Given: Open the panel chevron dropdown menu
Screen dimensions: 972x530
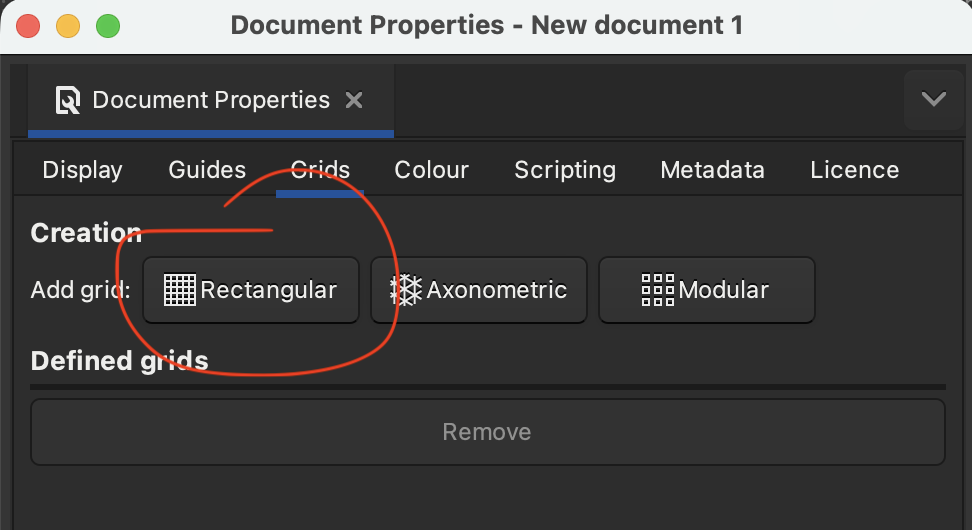Looking at the screenshot, I should (x=934, y=99).
